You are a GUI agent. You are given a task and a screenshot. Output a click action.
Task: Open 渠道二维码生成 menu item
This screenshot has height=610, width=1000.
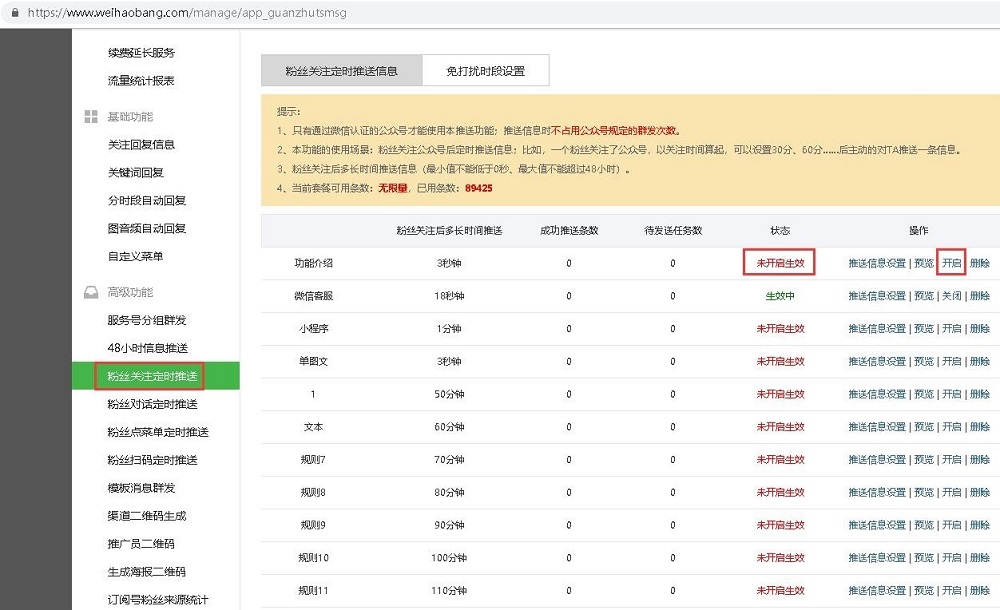(147, 516)
